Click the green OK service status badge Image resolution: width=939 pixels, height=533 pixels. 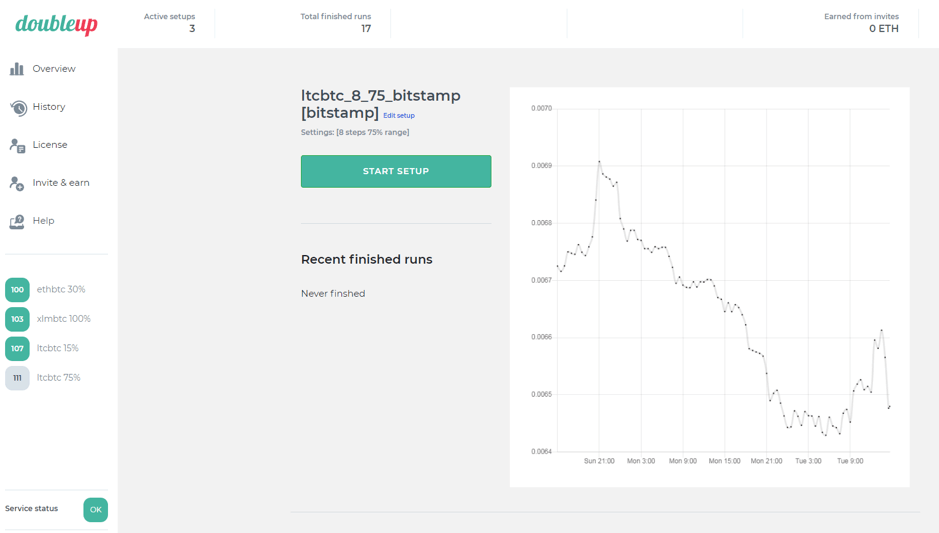click(x=95, y=509)
